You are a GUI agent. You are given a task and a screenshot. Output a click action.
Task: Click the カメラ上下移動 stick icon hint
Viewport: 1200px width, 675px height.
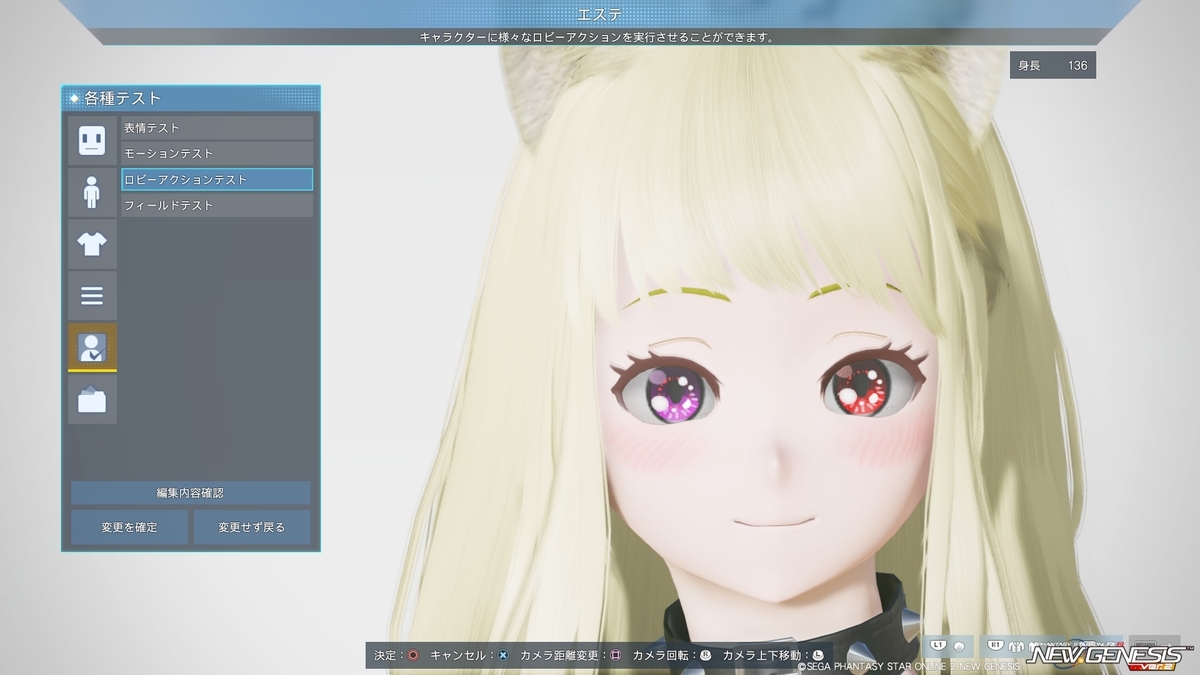tap(817, 655)
